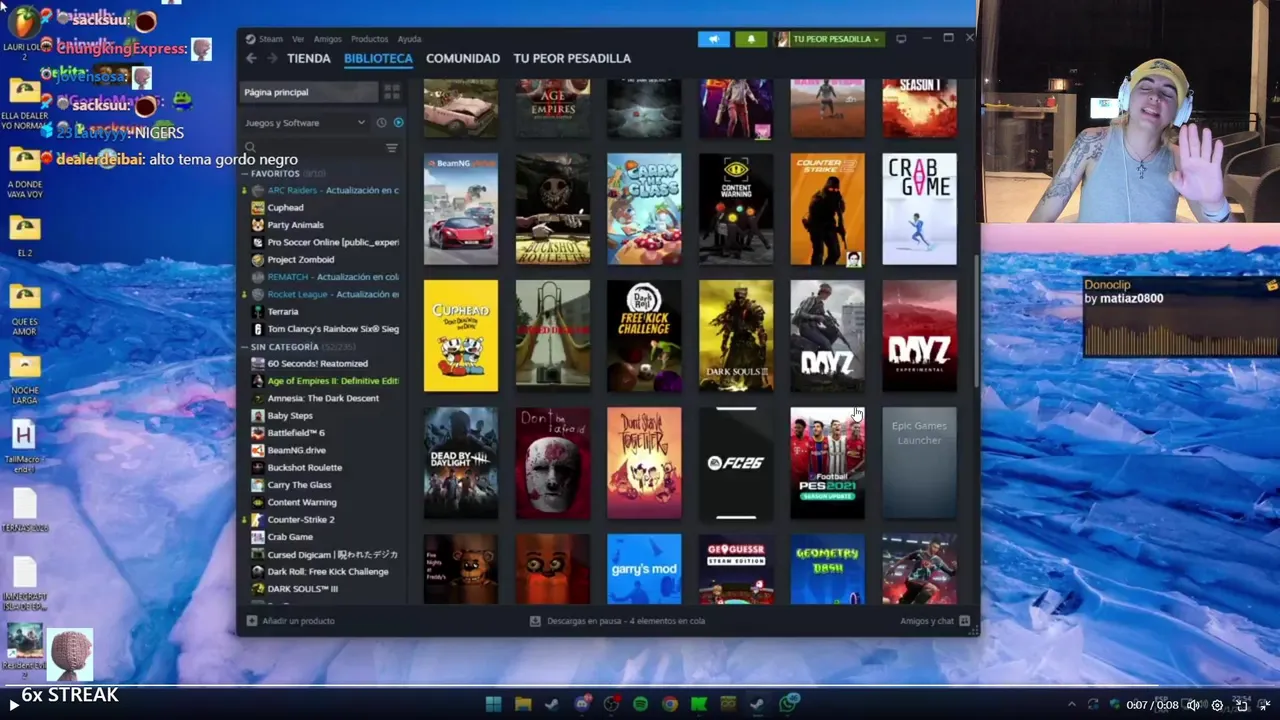Viewport: 1280px width, 720px height.
Task: Click the library search magnifier
Action: (250, 148)
